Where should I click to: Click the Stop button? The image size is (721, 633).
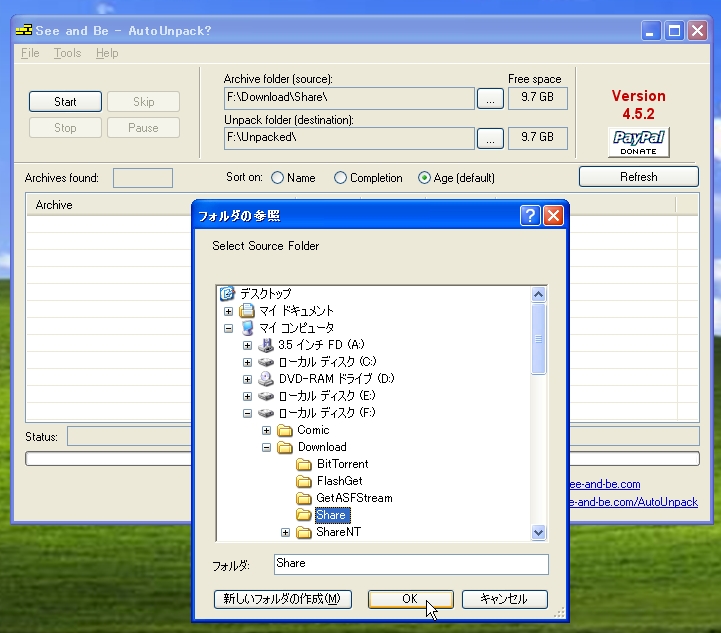pos(65,128)
